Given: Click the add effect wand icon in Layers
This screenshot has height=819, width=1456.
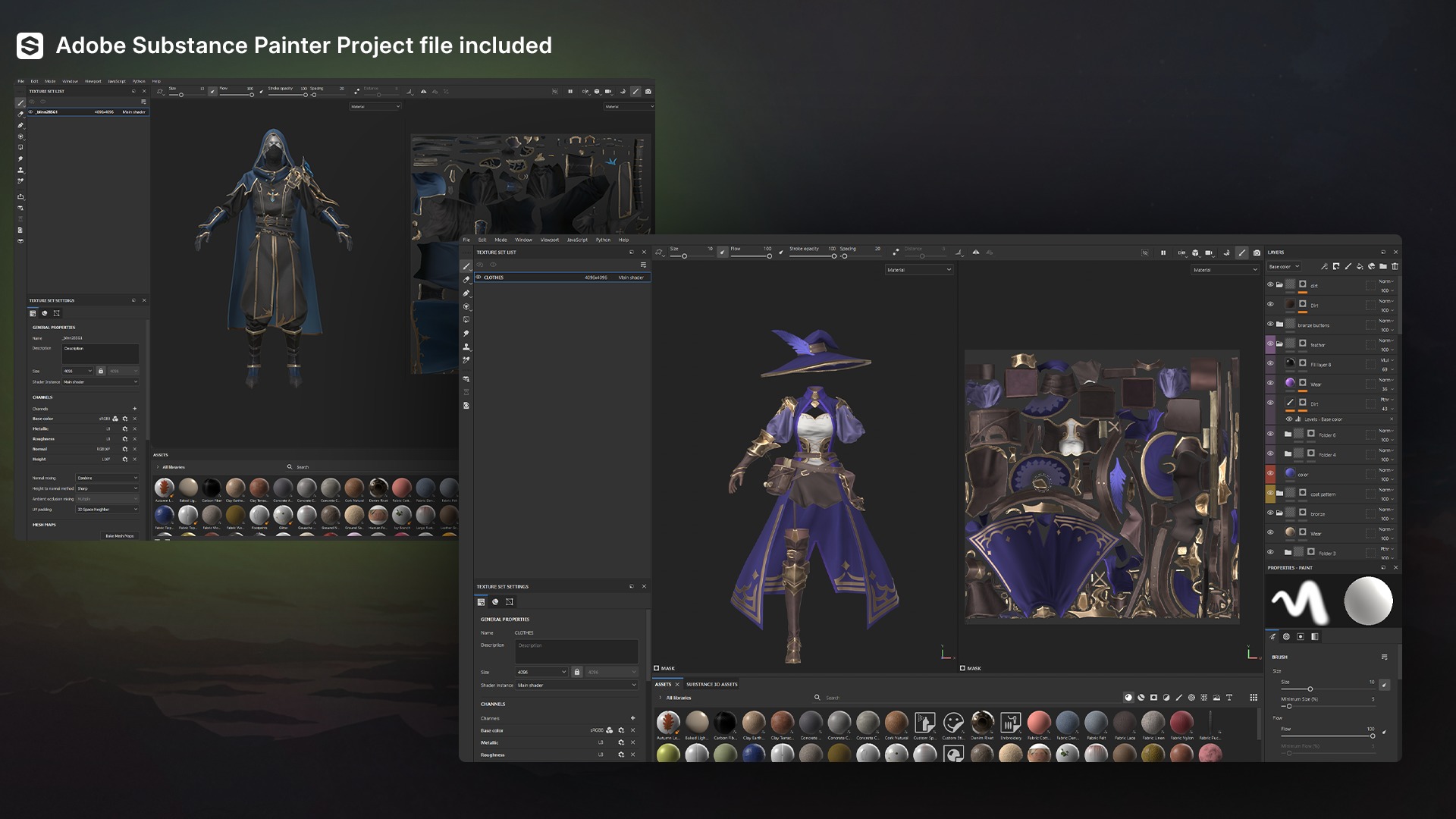Looking at the screenshot, I should (1324, 266).
